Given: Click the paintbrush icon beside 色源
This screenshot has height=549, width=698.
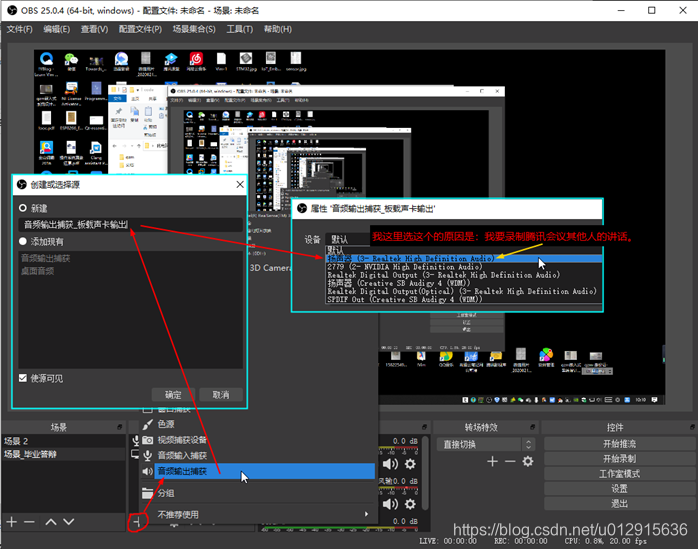Looking at the screenshot, I should tap(148, 424).
